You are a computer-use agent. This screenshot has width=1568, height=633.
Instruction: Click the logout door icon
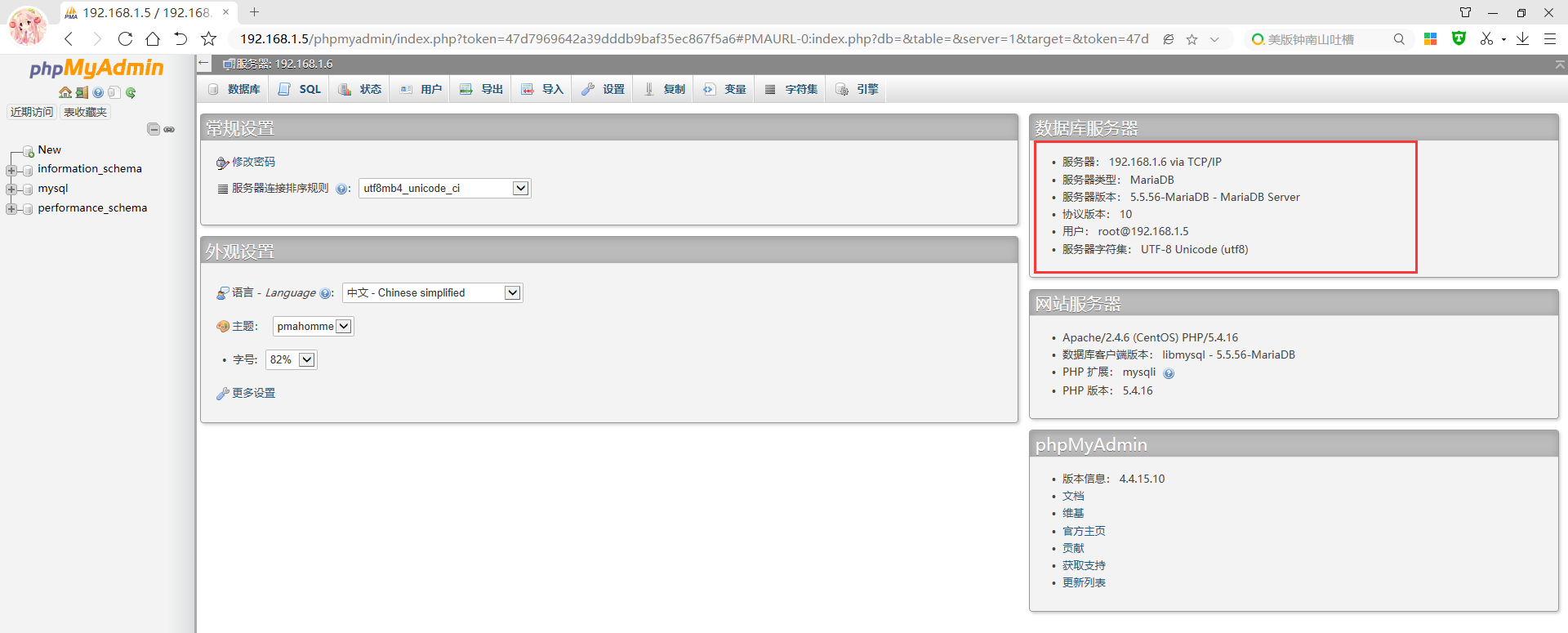[82, 92]
